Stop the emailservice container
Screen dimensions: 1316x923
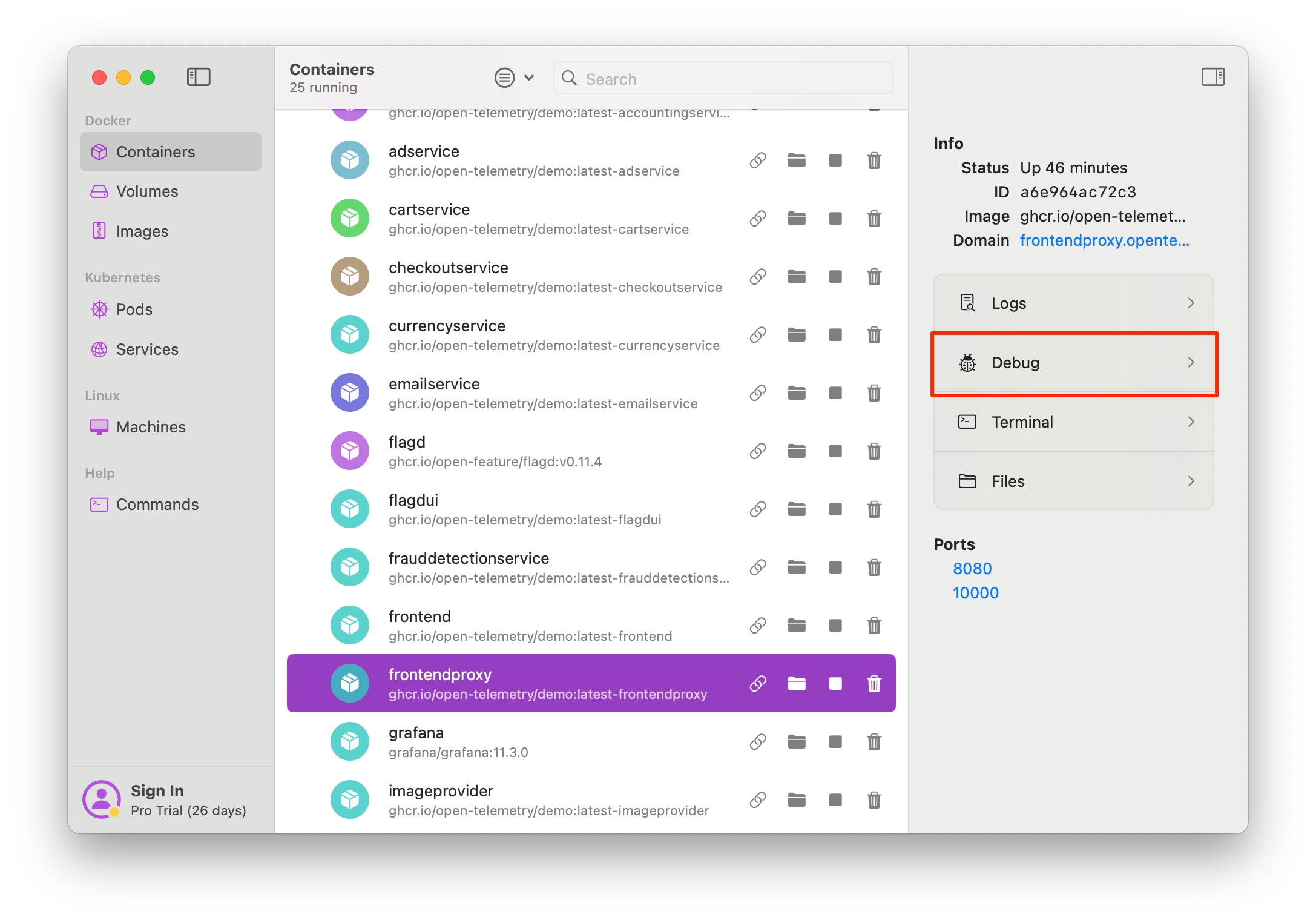[835, 393]
